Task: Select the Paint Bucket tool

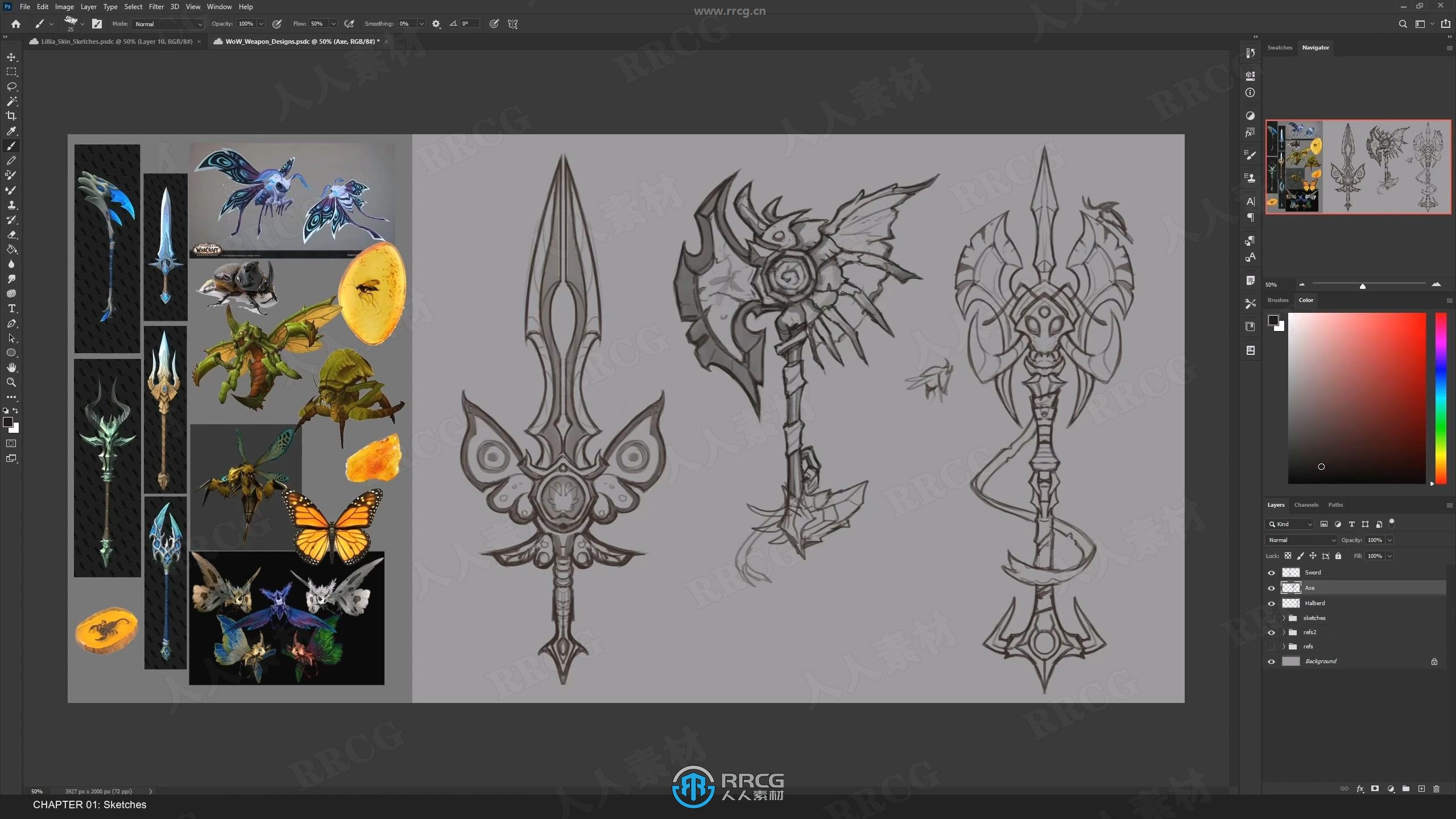Action: point(11,249)
